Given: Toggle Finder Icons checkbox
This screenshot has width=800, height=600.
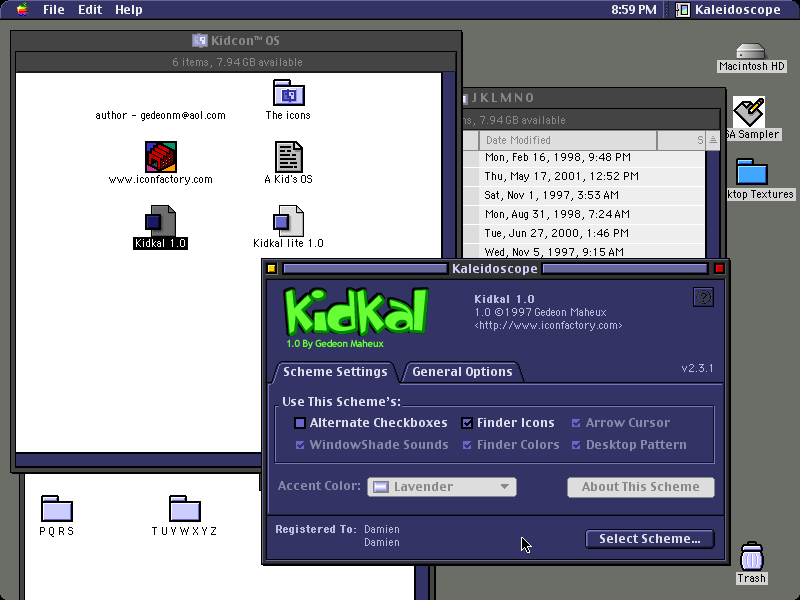Looking at the screenshot, I should (467, 423).
